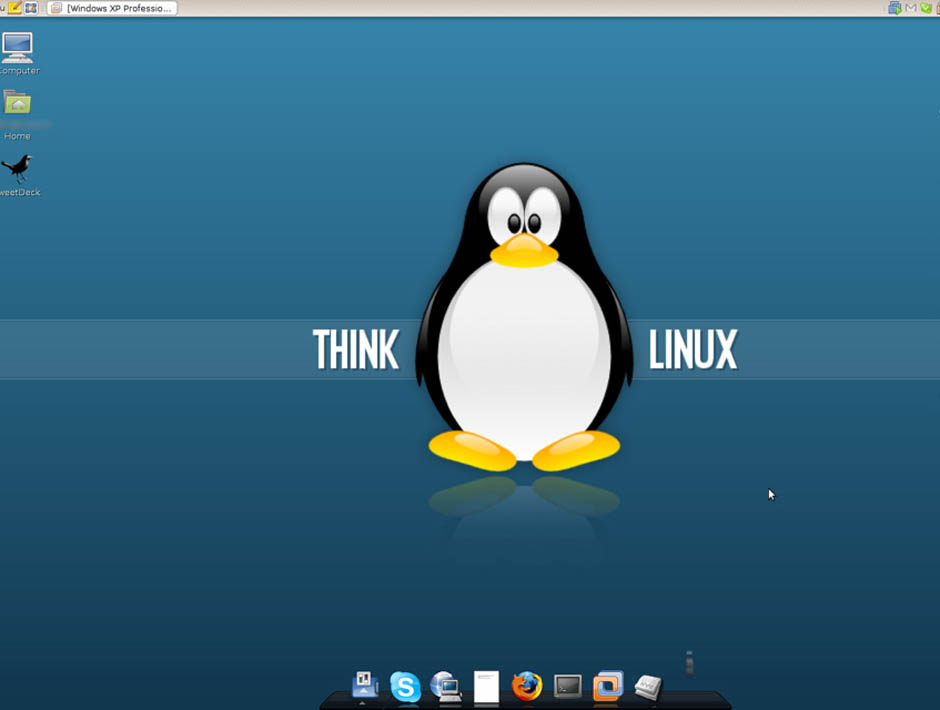The height and width of the screenshot is (710, 940).
Task: Open the Gmail M tray icon
Action: pos(911,8)
